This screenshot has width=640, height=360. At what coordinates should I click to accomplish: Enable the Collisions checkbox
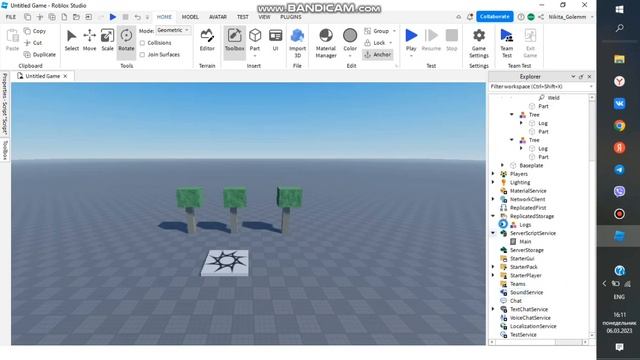click(x=142, y=43)
